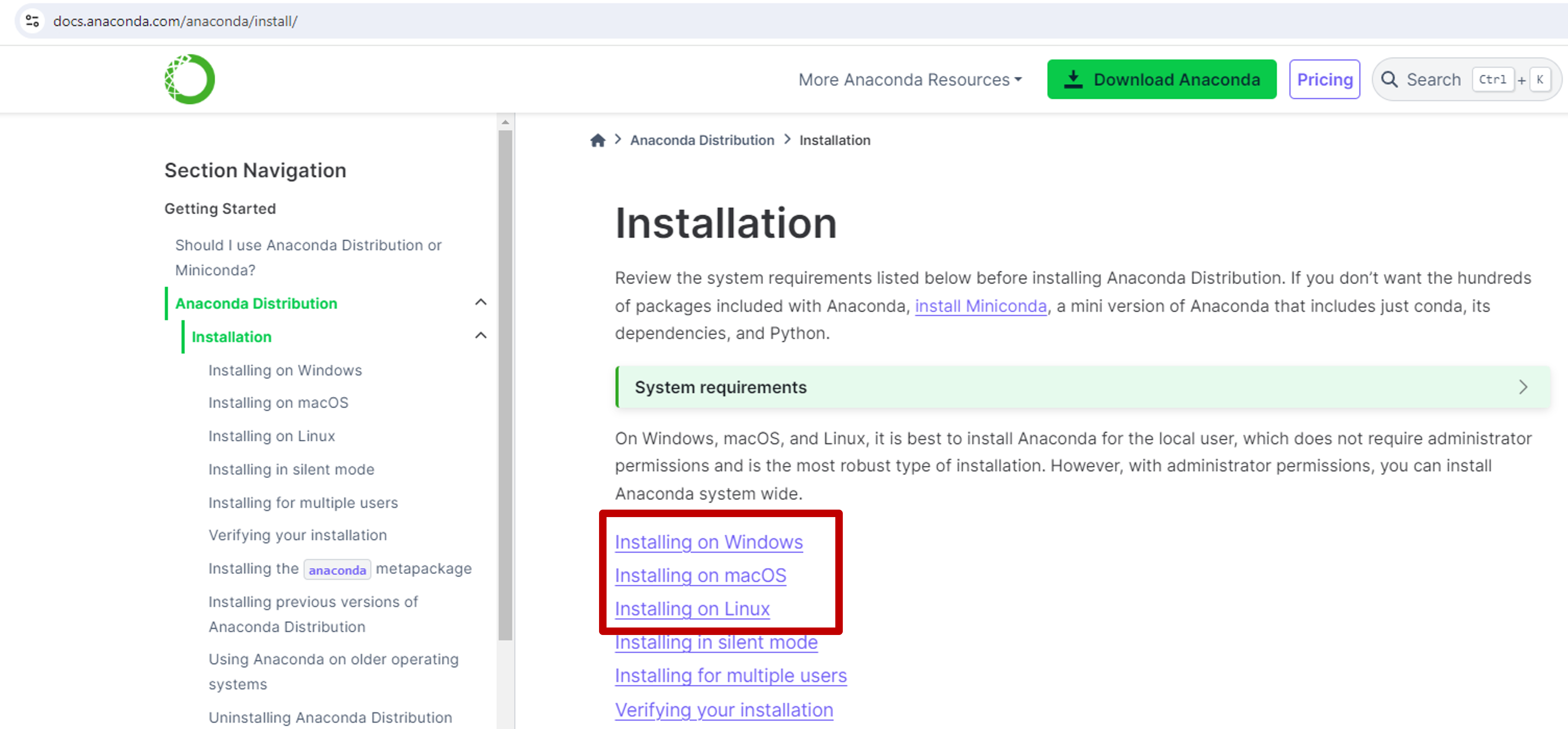
Task: Open Using Anaconda on older operating systems
Action: point(334,672)
